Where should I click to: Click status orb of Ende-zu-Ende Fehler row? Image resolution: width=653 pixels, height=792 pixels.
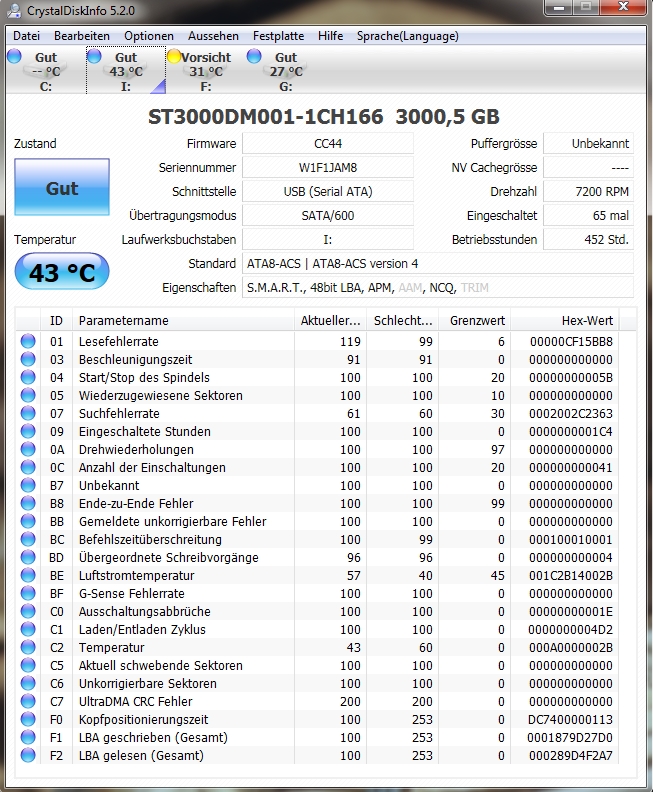(x=28, y=504)
